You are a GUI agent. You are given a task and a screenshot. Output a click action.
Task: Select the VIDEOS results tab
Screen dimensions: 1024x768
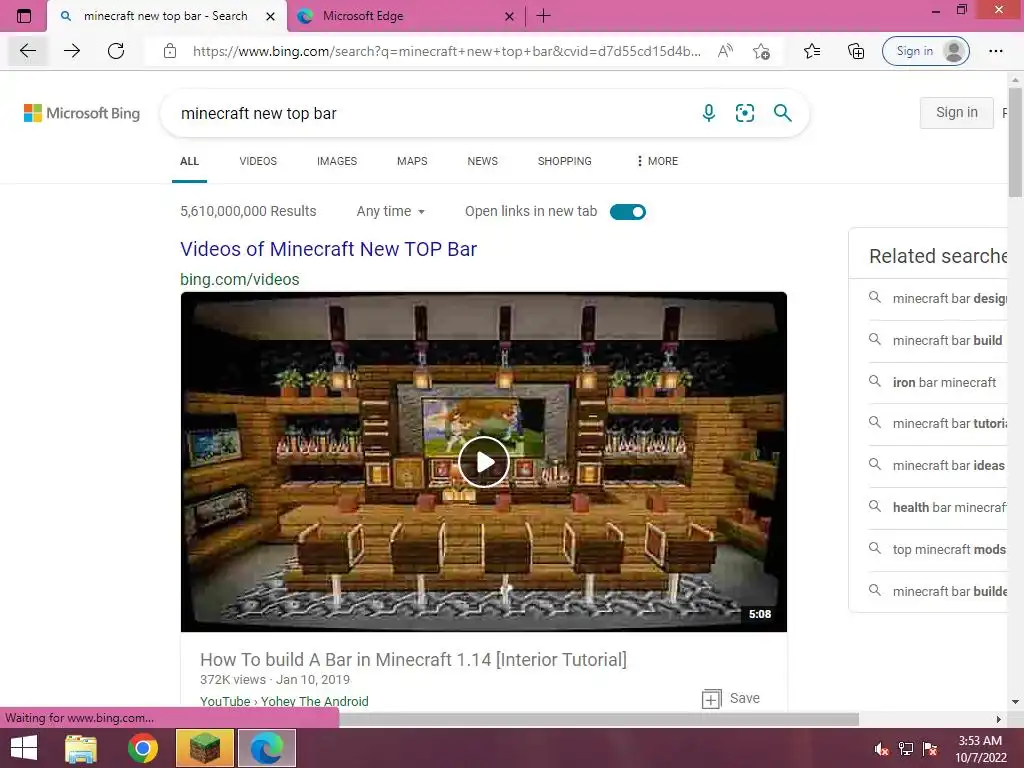tap(258, 161)
